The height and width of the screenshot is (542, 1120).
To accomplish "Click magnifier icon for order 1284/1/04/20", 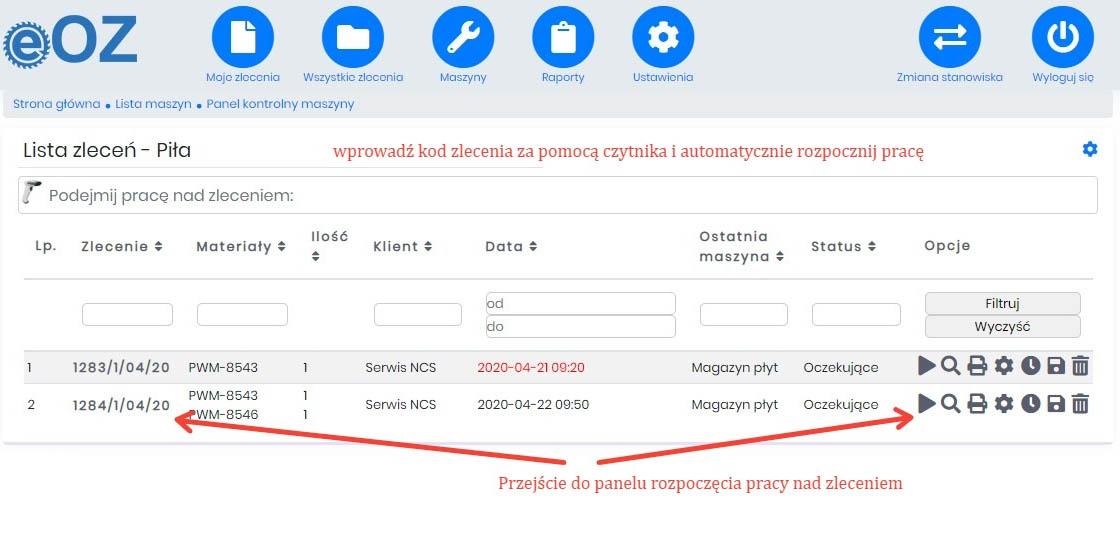I will [x=951, y=404].
